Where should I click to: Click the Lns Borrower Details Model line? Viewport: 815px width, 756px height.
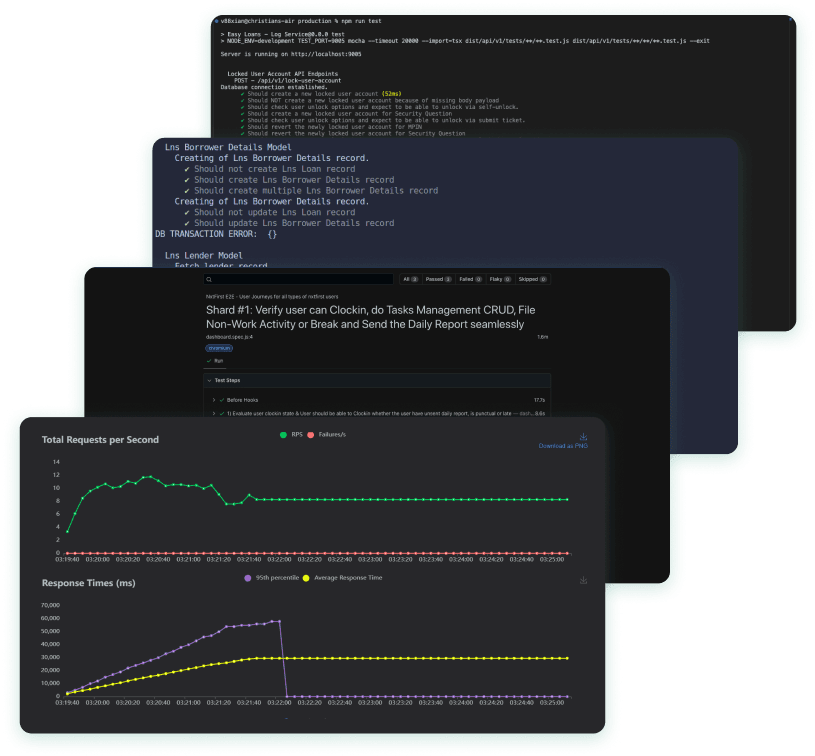click(228, 147)
